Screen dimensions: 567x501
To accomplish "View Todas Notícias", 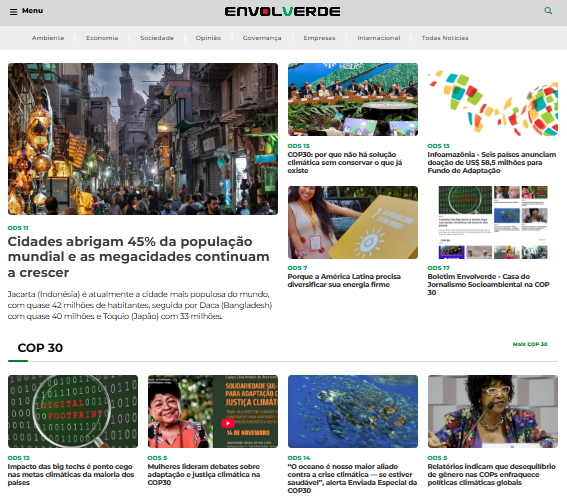I will point(445,38).
